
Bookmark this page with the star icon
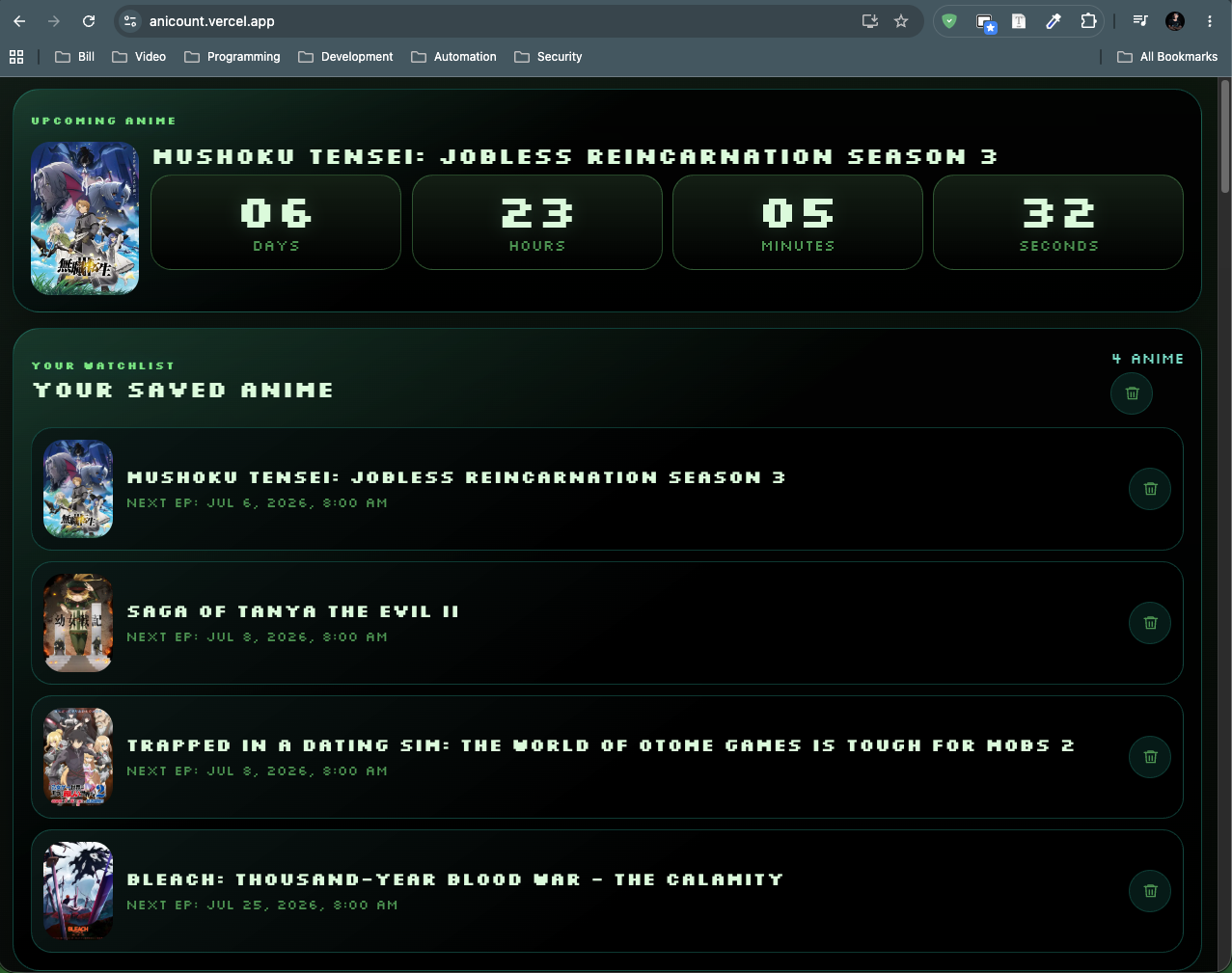pos(901,21)
